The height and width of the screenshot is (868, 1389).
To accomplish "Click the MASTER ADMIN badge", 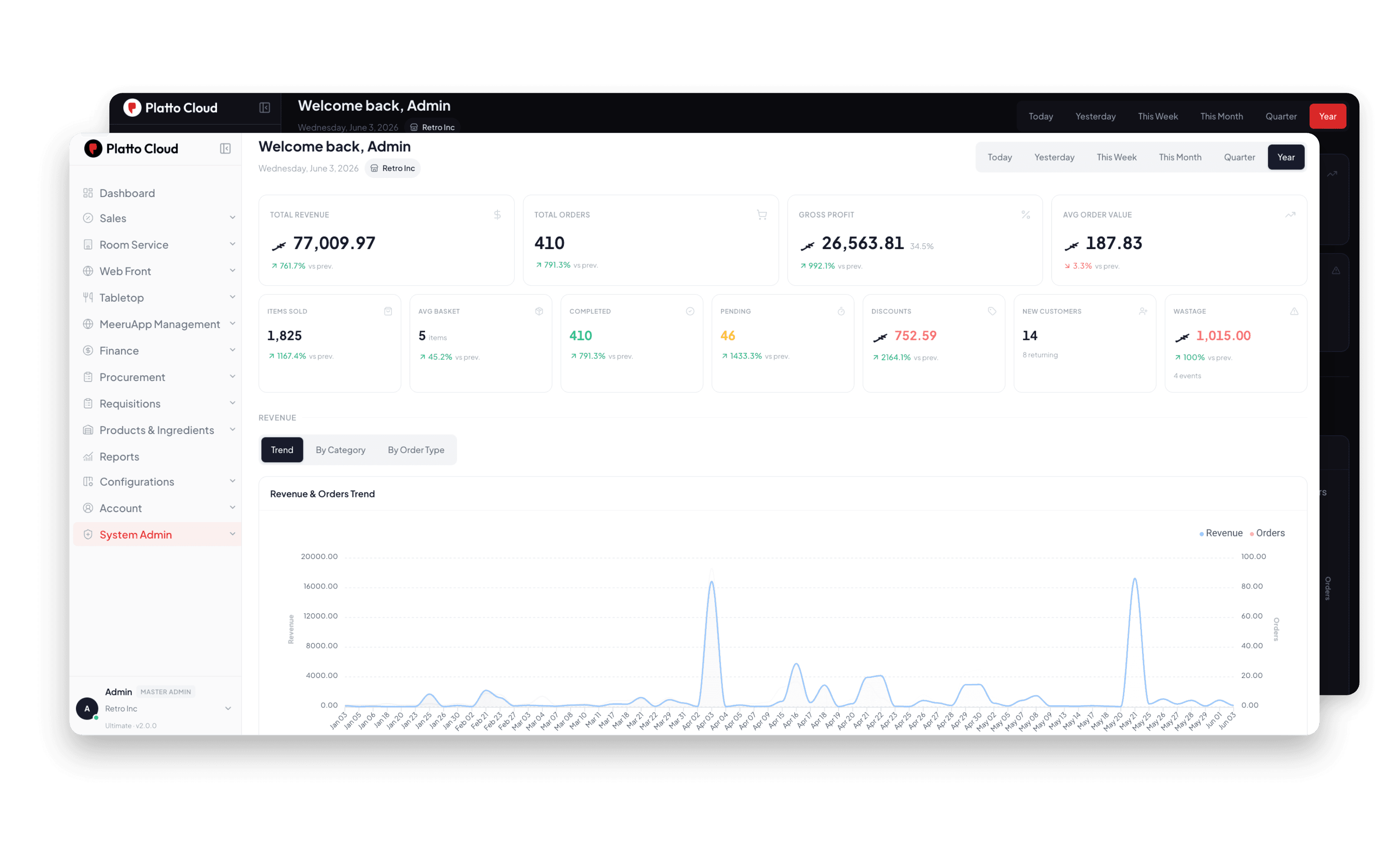I will pos(166,692).
